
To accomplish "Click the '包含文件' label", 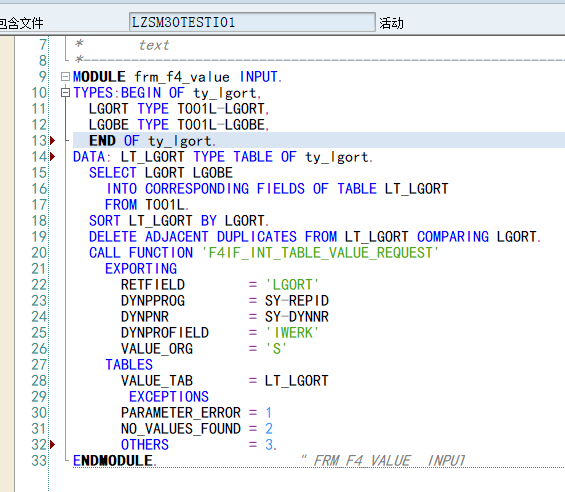I will (22, 23).
